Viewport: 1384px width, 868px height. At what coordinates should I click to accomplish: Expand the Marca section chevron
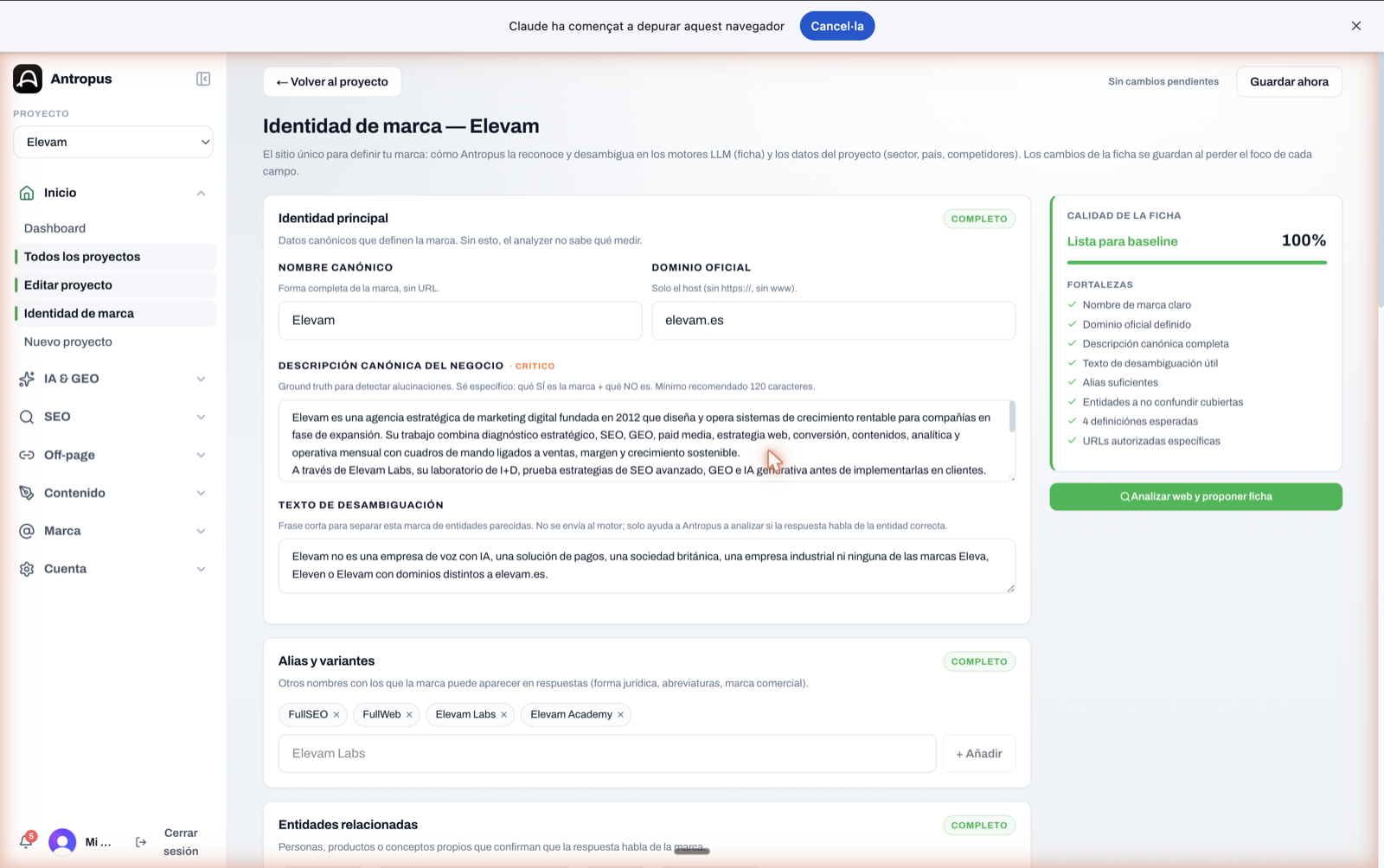coord(201,531)
